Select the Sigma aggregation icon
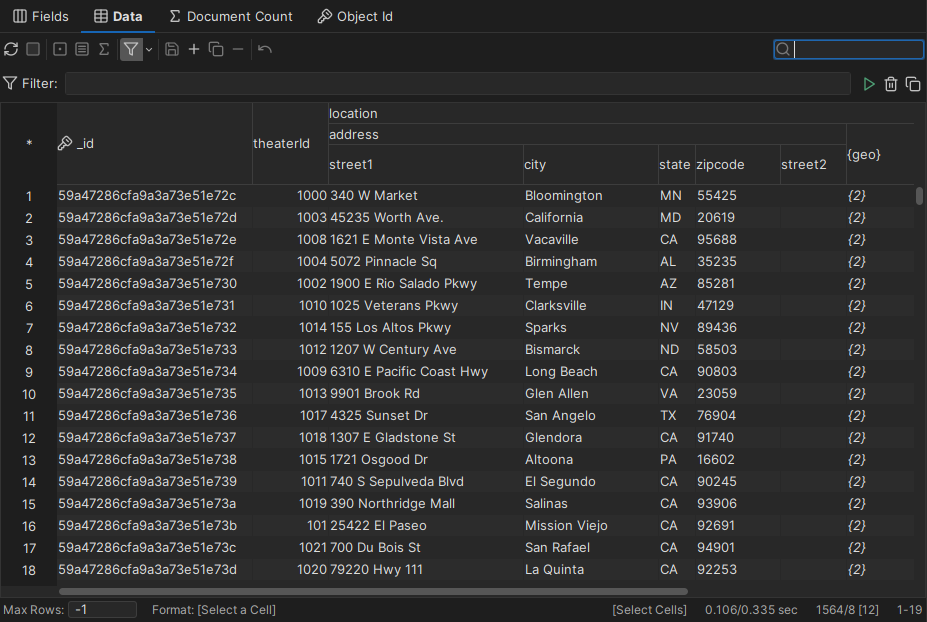 106,48
